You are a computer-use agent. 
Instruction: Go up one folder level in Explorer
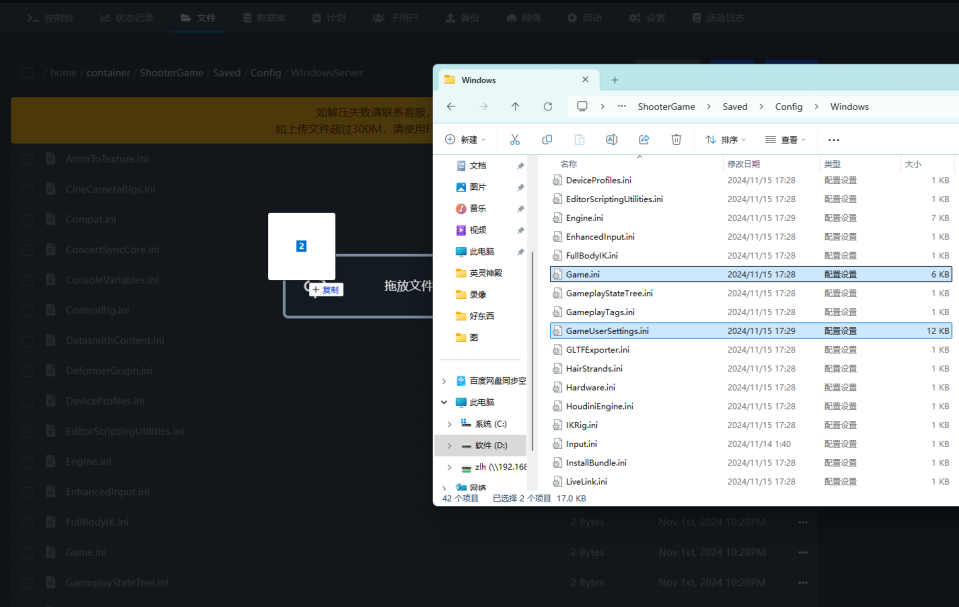click(515, 106)
